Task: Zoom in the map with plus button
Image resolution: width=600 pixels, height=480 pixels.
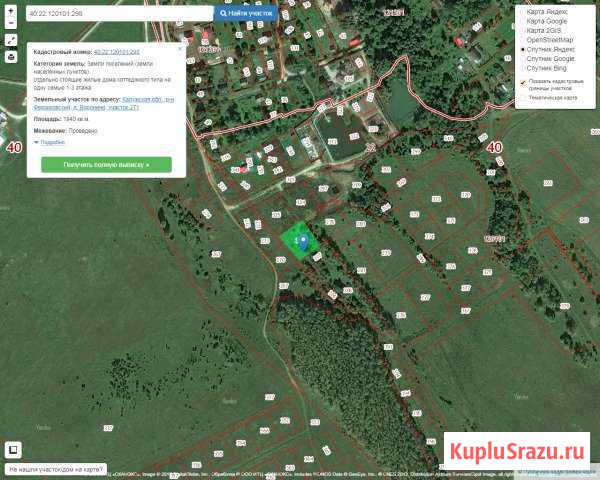Action: (10, 10)
